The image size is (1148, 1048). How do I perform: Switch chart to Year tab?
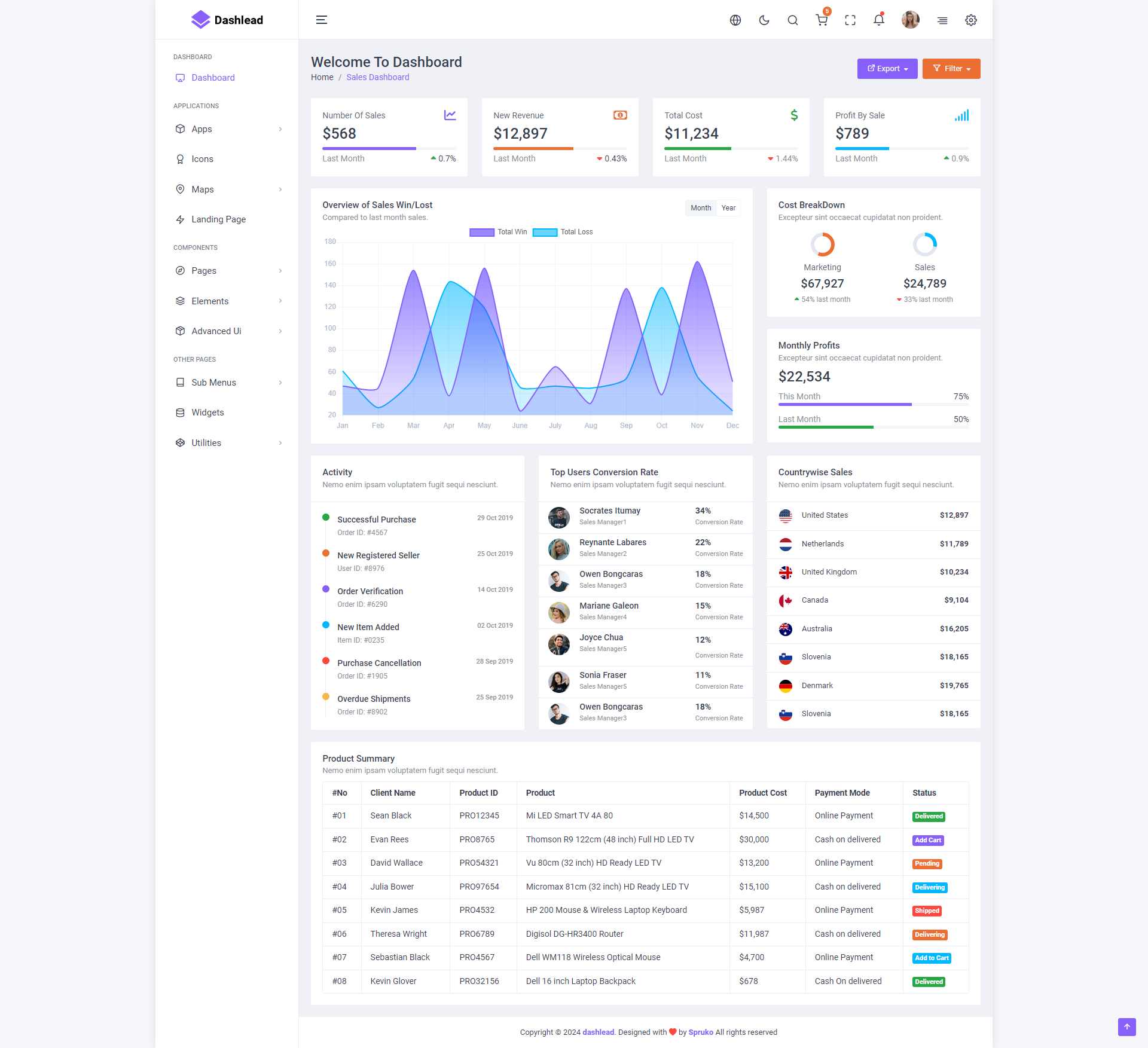728,208
